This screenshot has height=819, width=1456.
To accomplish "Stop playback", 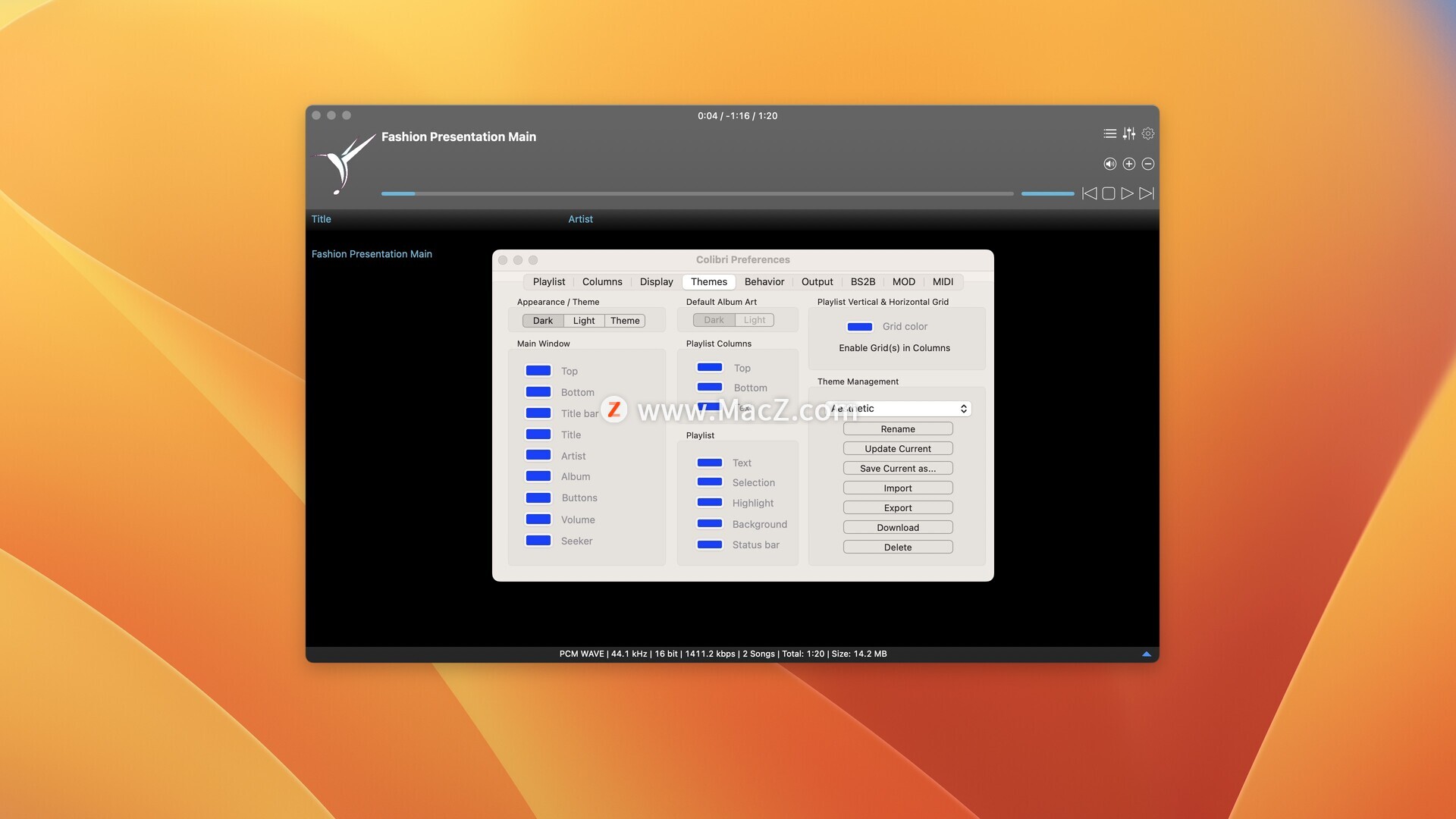I will point(1108,193).
